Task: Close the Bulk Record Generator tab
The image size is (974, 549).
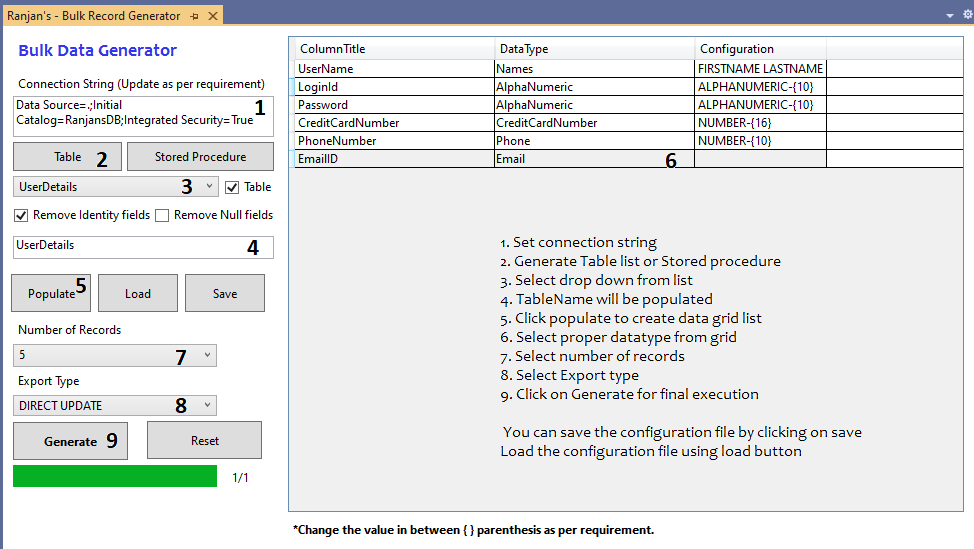Action: [213, 16]
